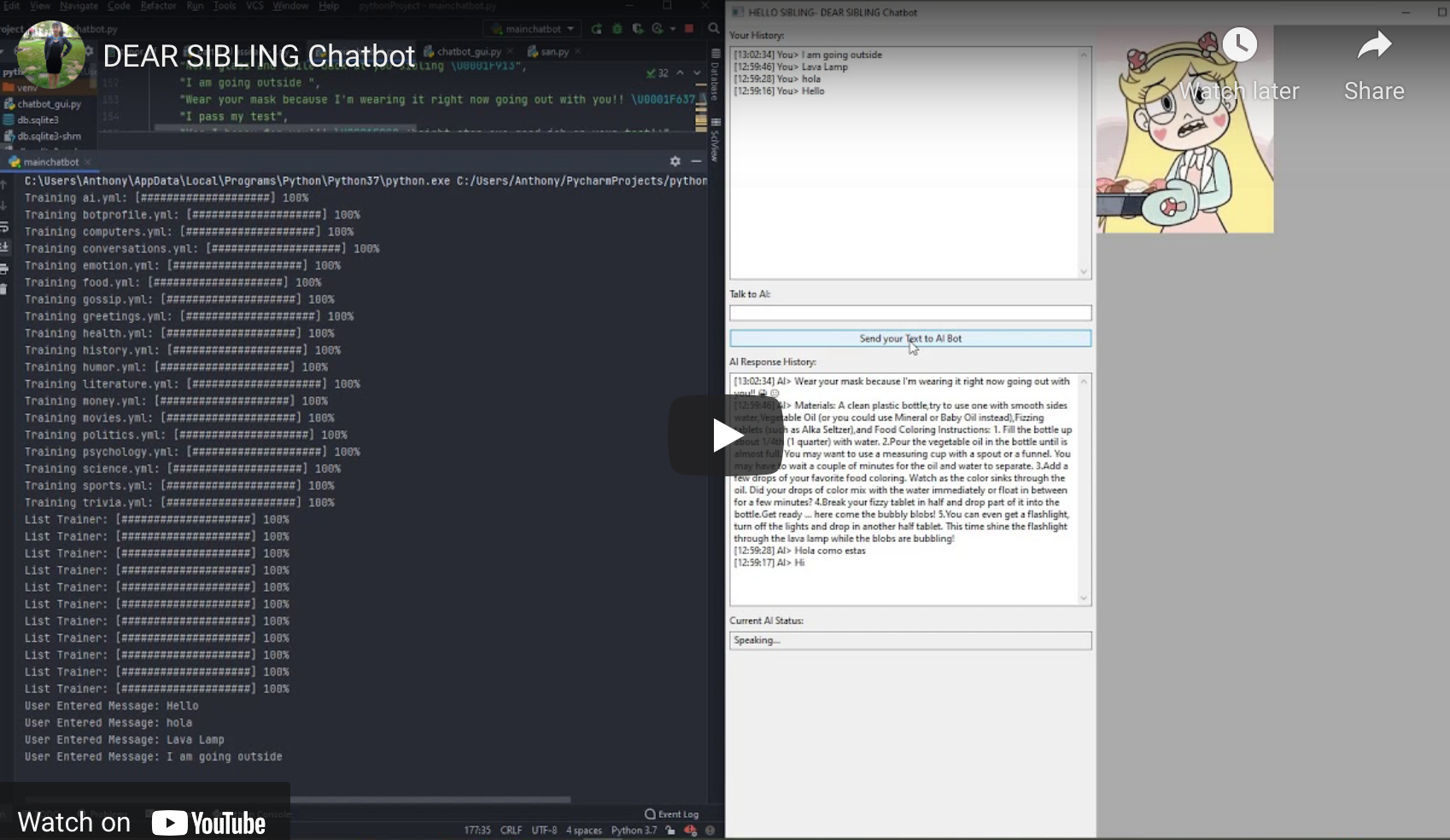This screenshot has width=1450, height=840.
Task: Click the print icon in Run gutter
Action: [4, 269]
